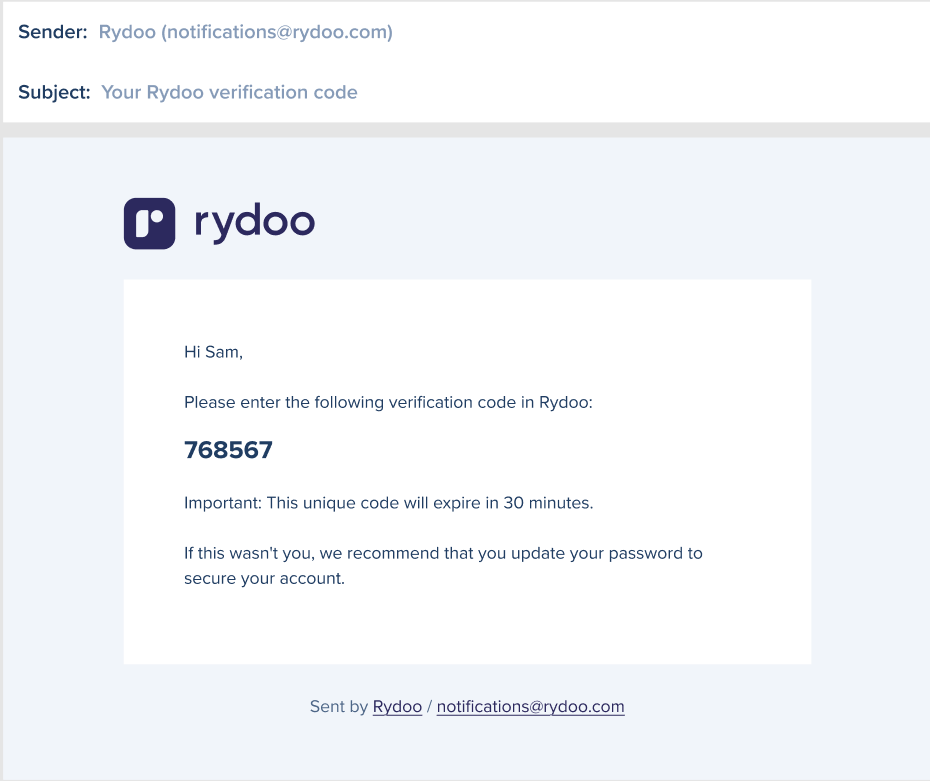Select the verification code 768567
This screenshot has width=930, height=781.
228,451
